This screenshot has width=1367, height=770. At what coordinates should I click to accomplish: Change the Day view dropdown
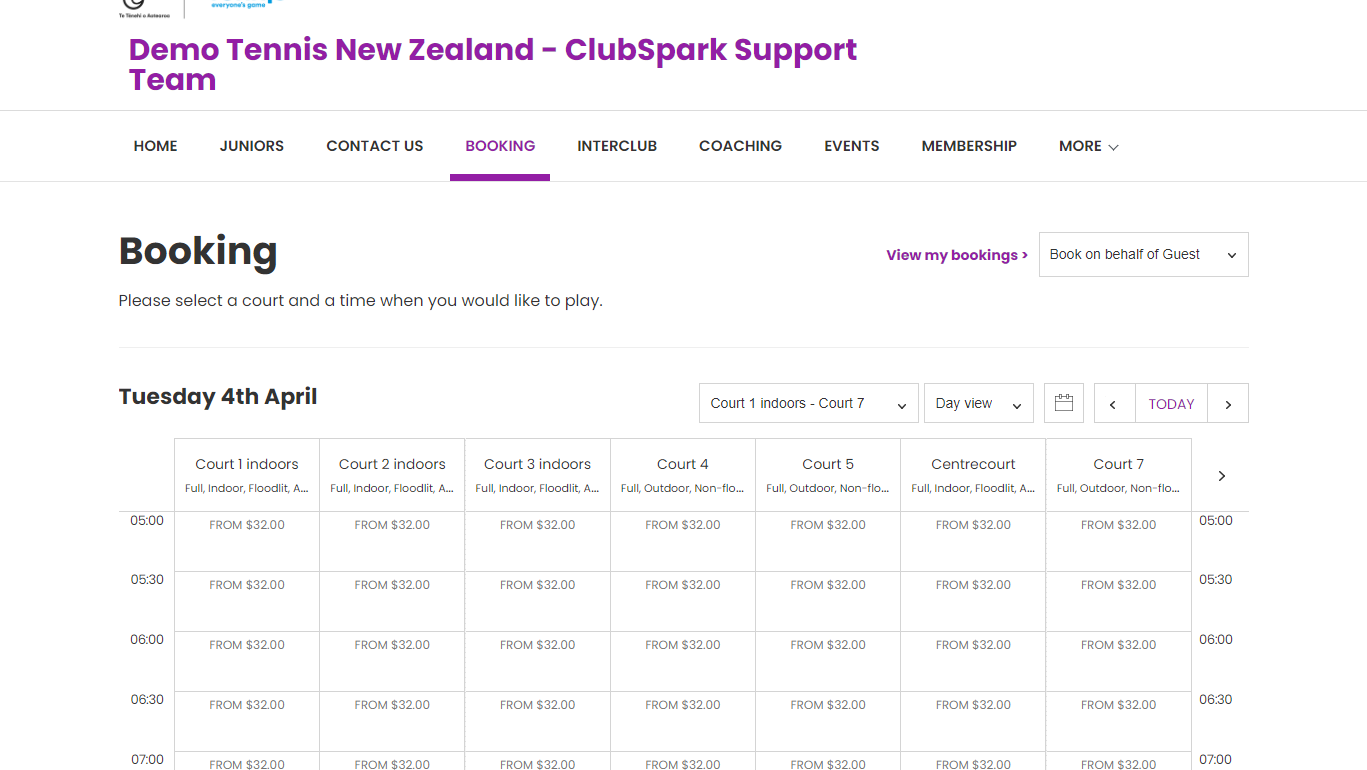pos(978,404)
